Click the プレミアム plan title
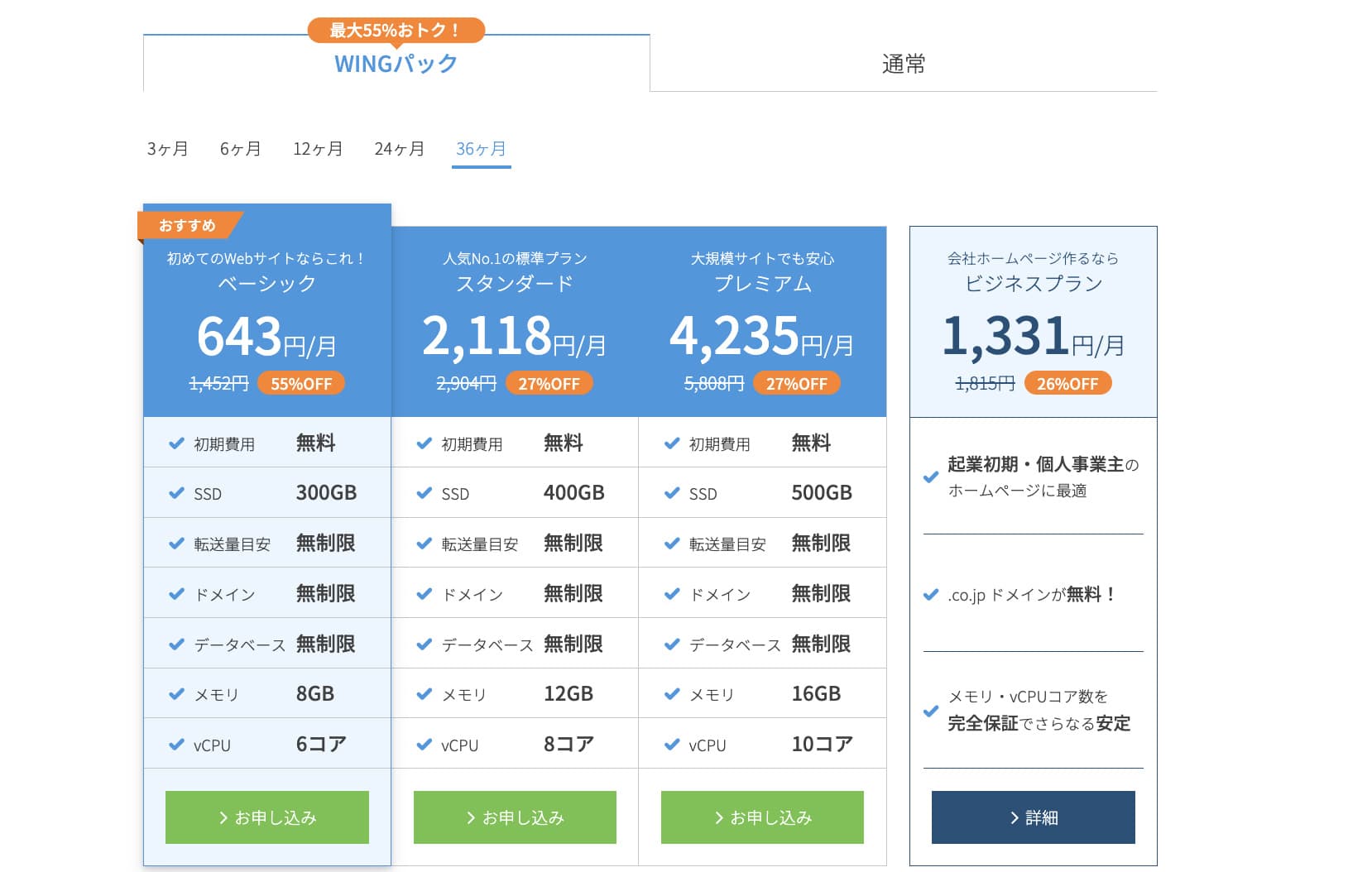 tap(762, 284)
